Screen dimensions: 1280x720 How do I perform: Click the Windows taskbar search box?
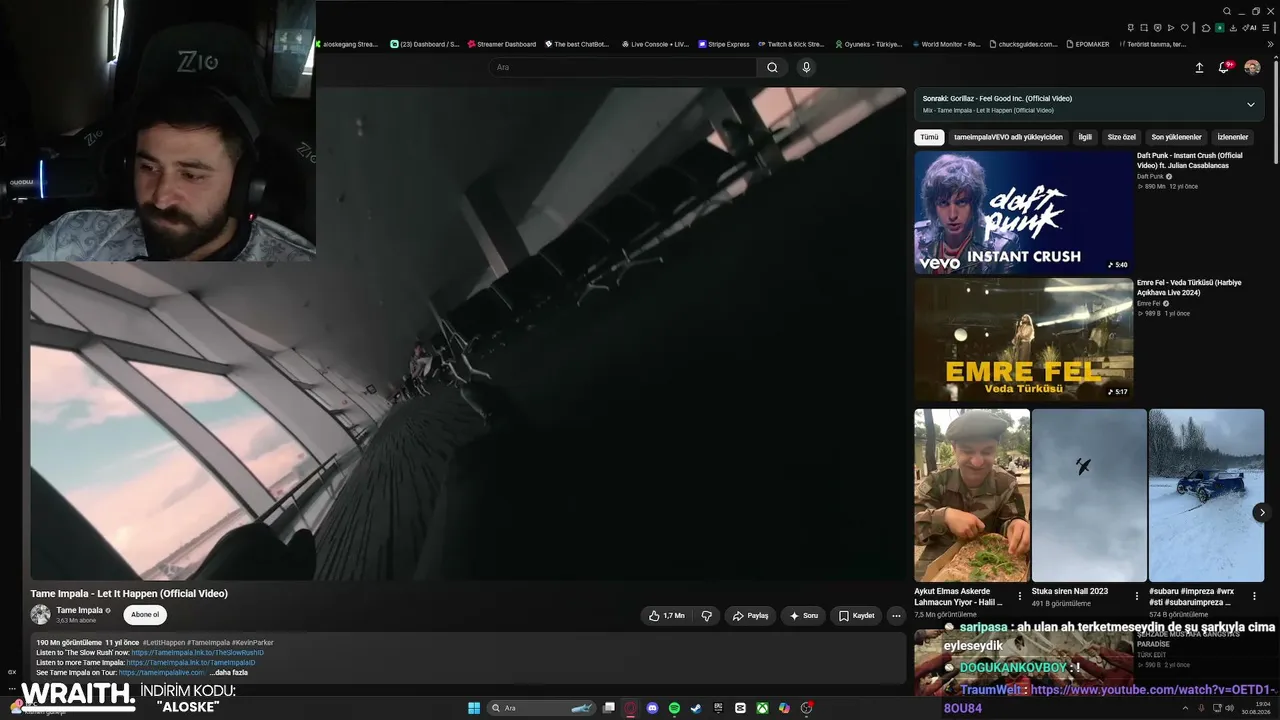(x=543, y=708)
